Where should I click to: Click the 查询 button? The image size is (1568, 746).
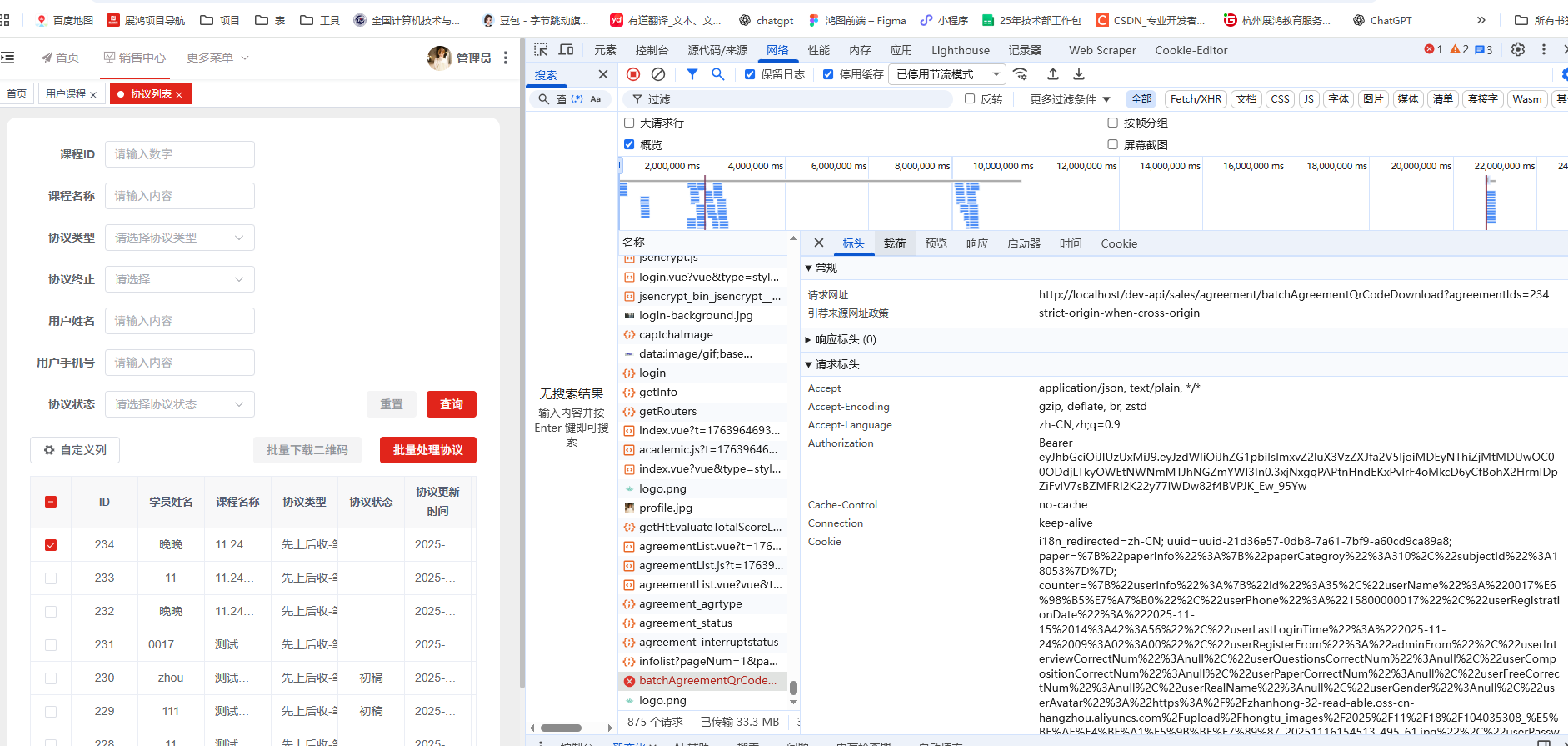[x=452, y=404]
